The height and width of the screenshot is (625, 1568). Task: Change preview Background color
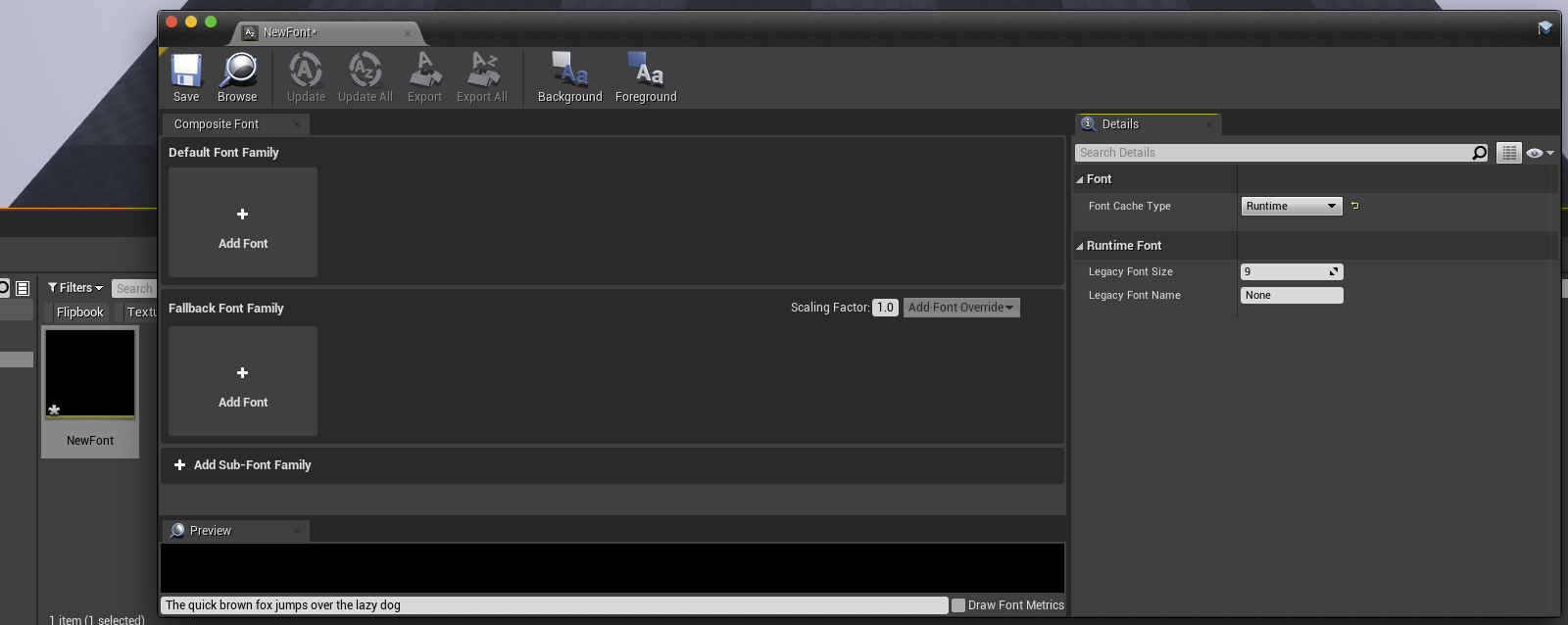pos(569,76)
